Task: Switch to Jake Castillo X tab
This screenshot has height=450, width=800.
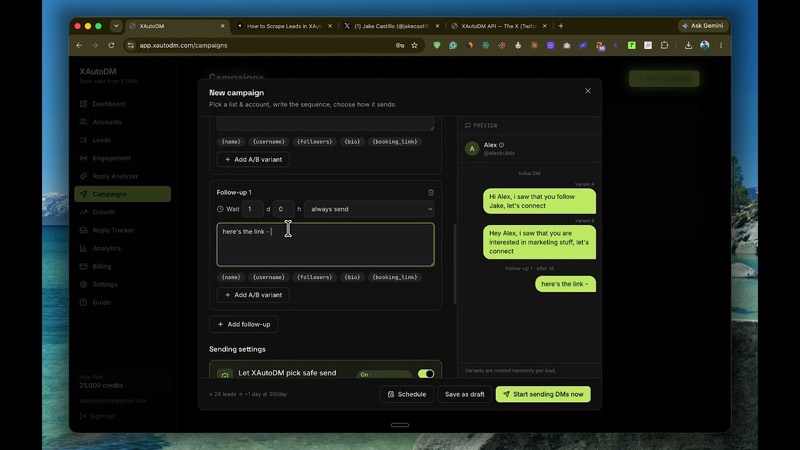Action: [392, 26]
